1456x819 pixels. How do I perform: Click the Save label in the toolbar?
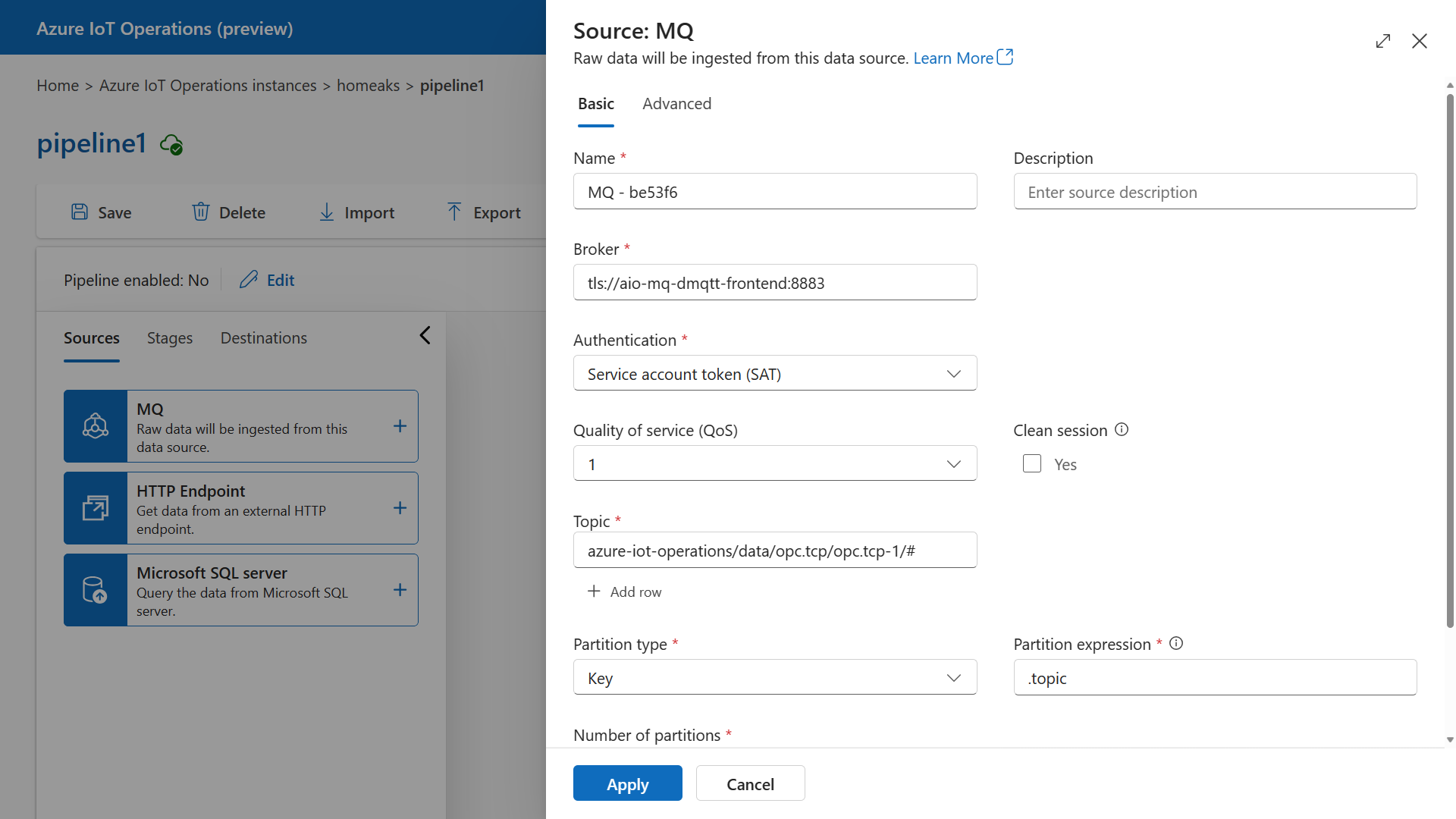[x=115, y=213]
